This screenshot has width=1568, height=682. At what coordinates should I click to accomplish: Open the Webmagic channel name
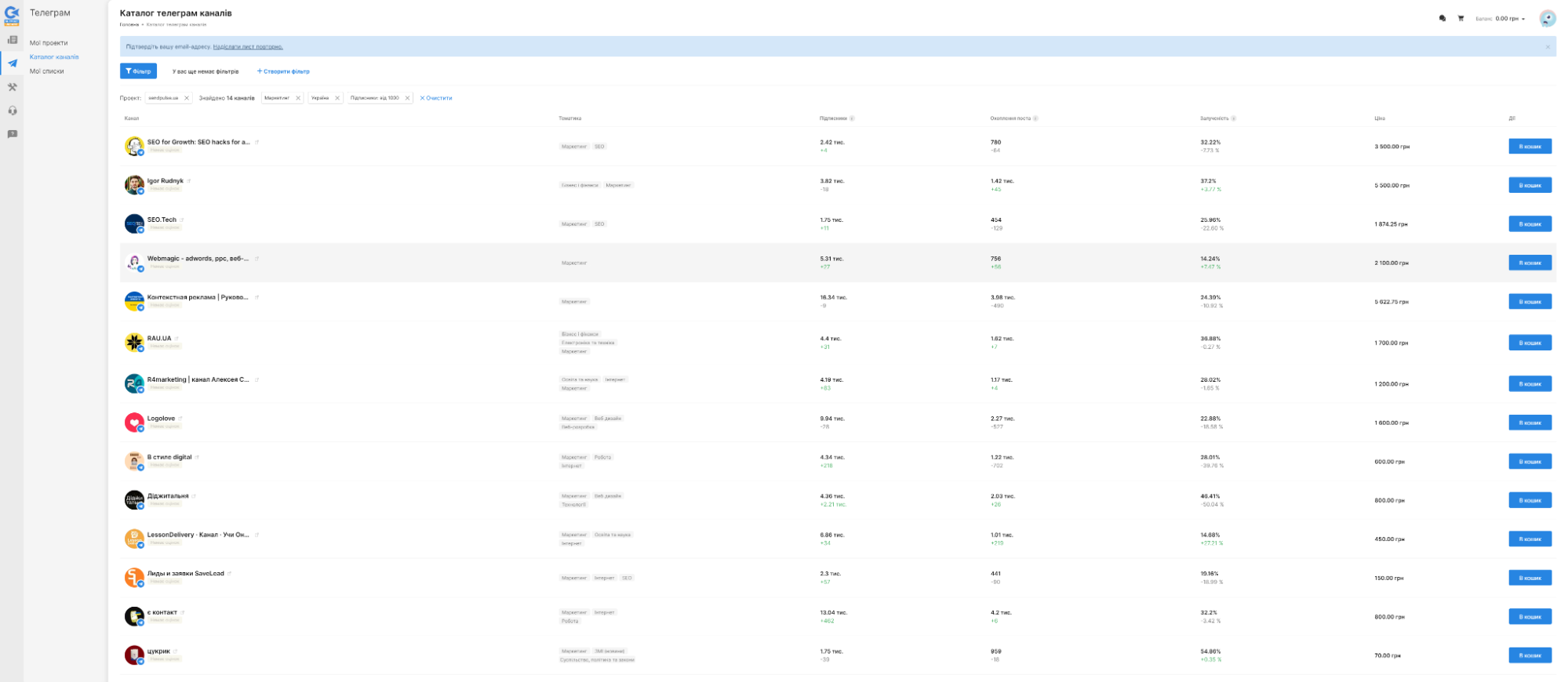coord(198,259)
